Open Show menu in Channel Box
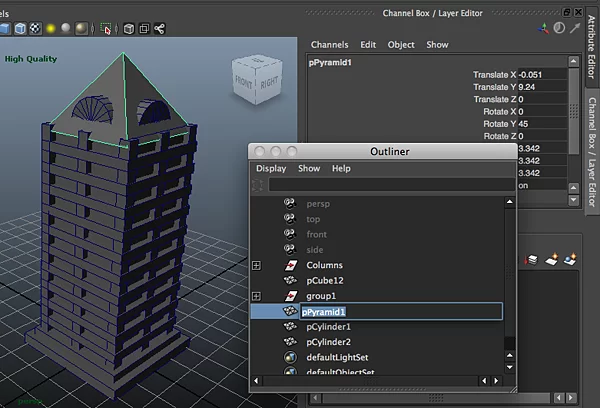 (437, 45)
